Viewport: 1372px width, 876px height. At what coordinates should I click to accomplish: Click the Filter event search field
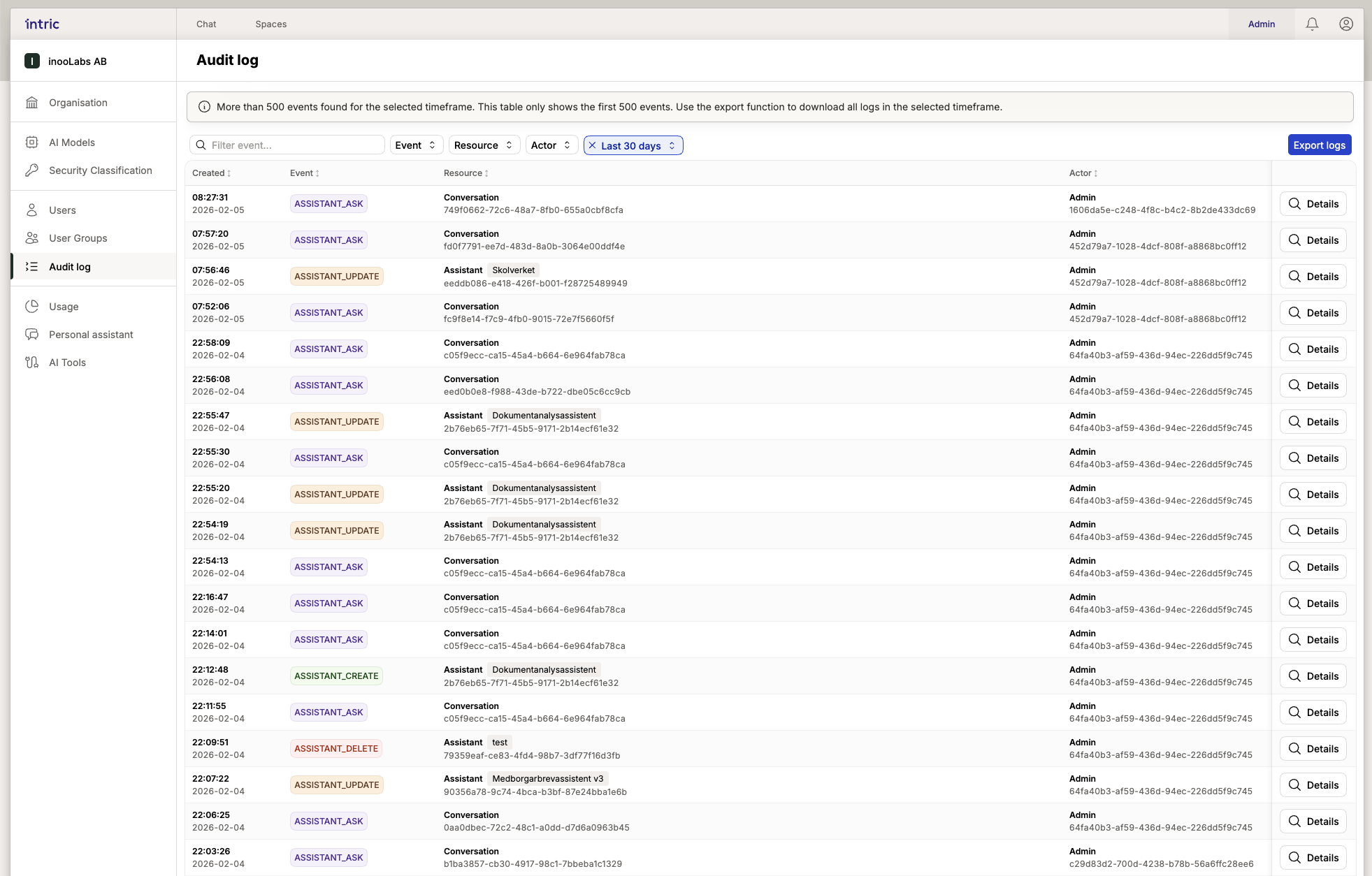click(294, 145)
